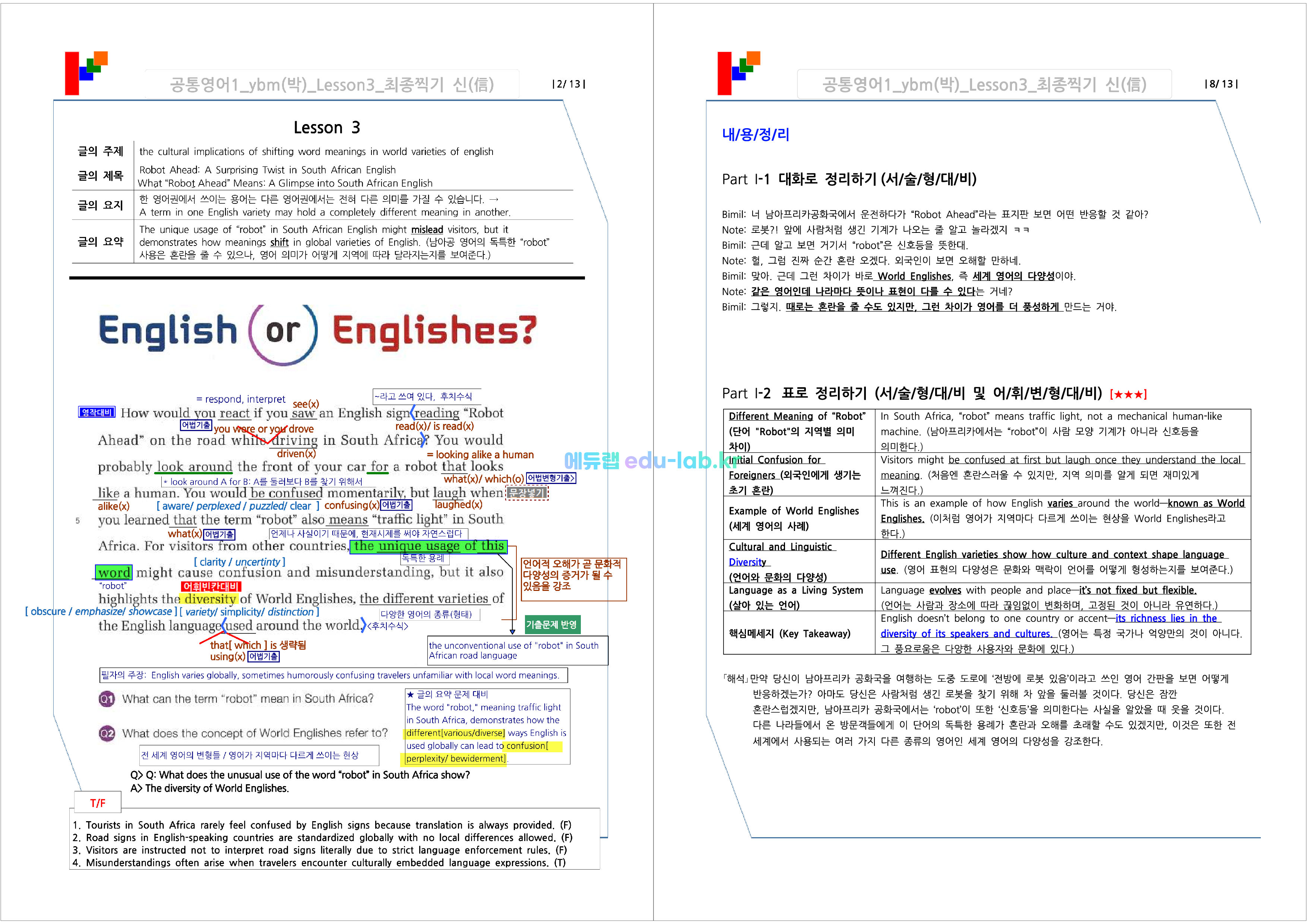Click the '2/13' page number indicator

568,84
